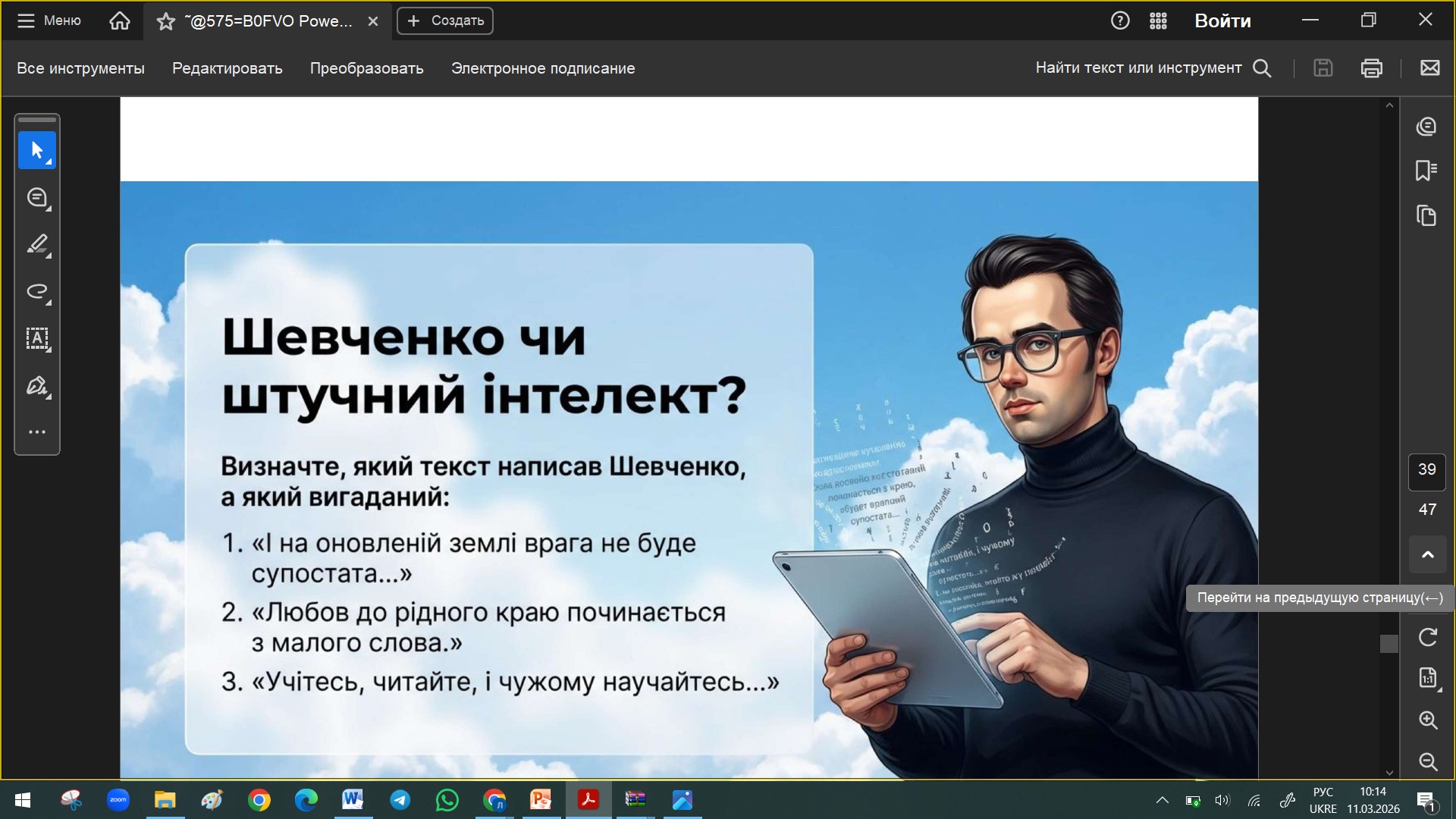Click the Войти sign-in button

(x=1222, y=20)
